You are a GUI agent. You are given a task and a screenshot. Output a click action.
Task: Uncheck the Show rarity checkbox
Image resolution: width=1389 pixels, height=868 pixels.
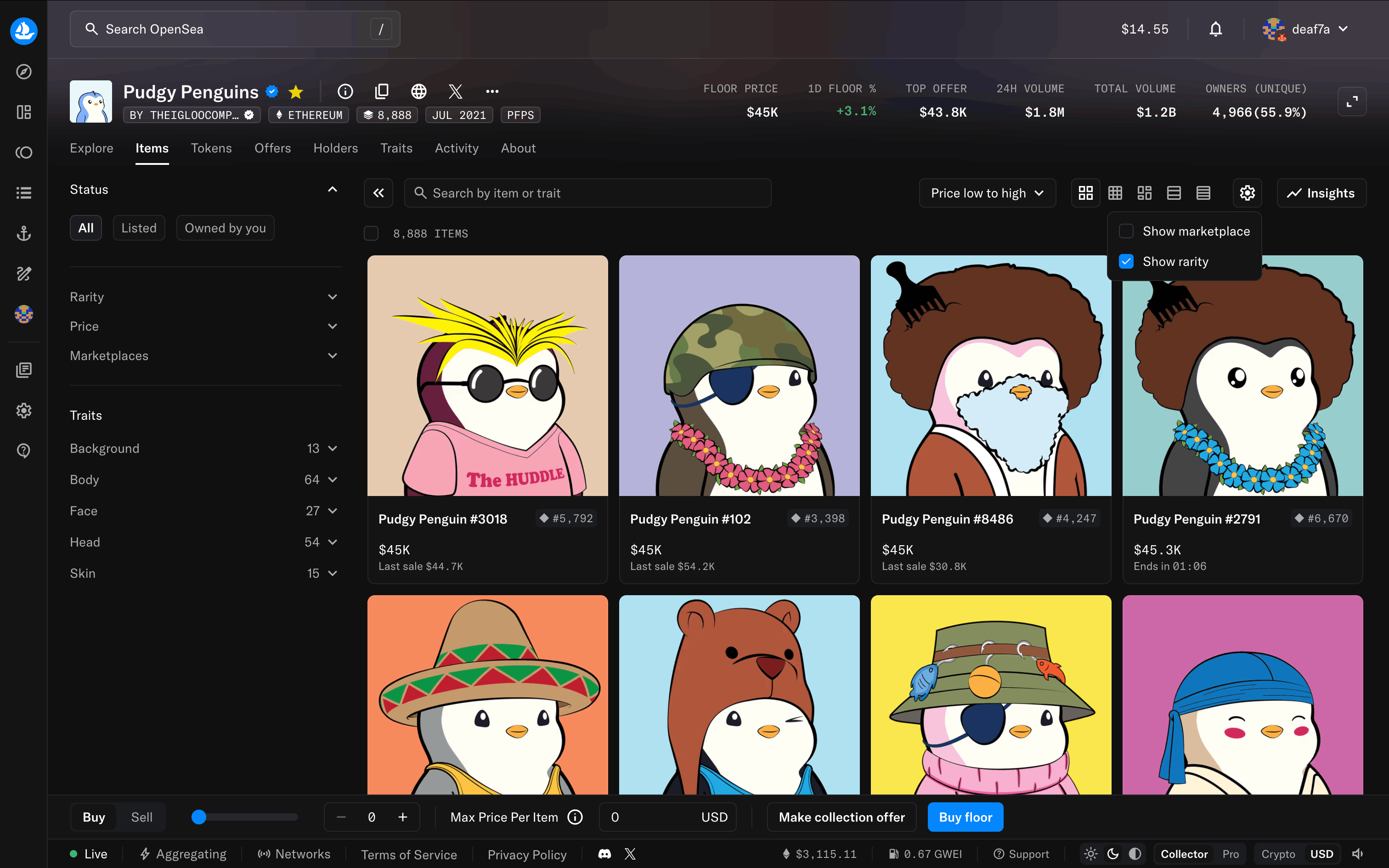click(1126, 262)
